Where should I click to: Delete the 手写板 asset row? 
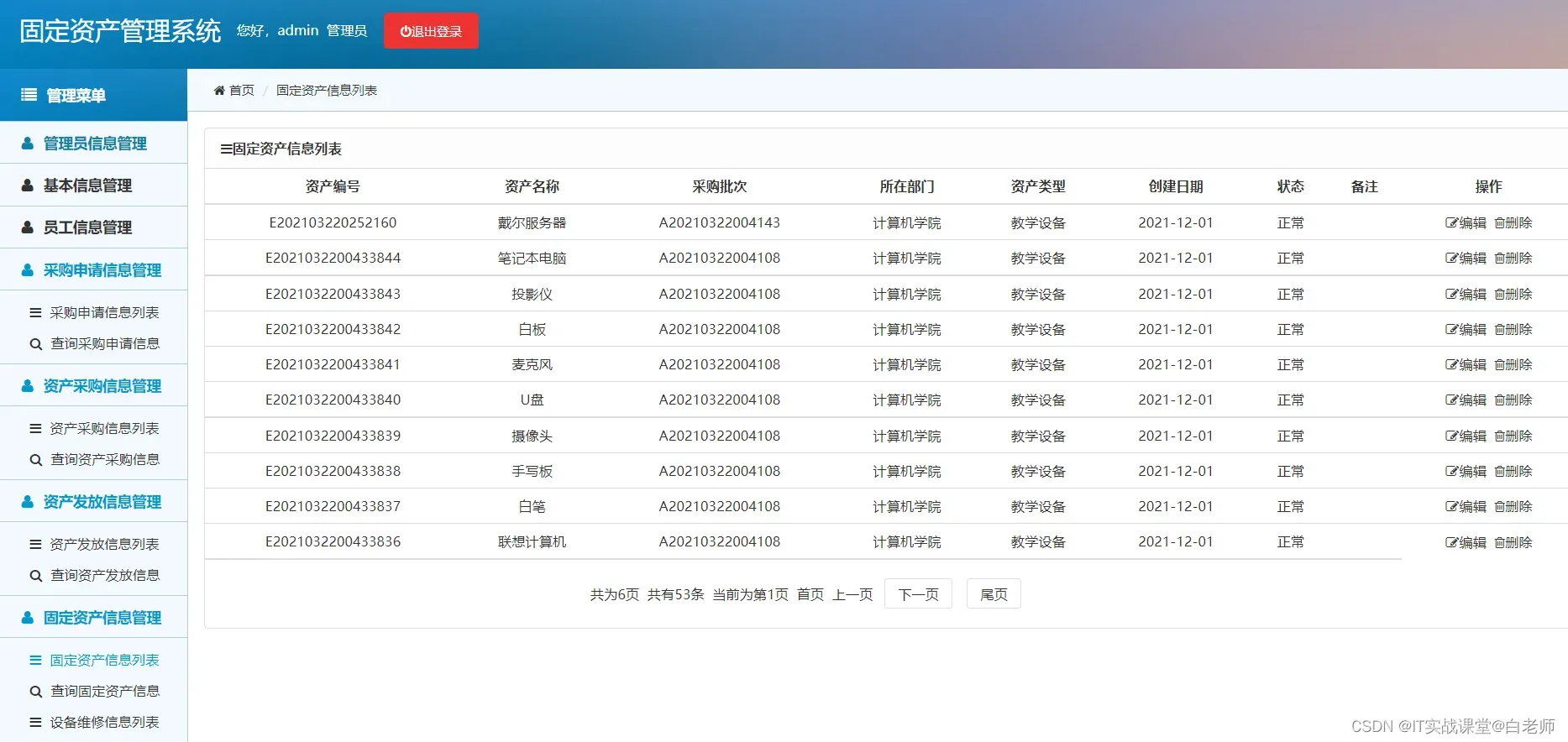click(1513, 471)
